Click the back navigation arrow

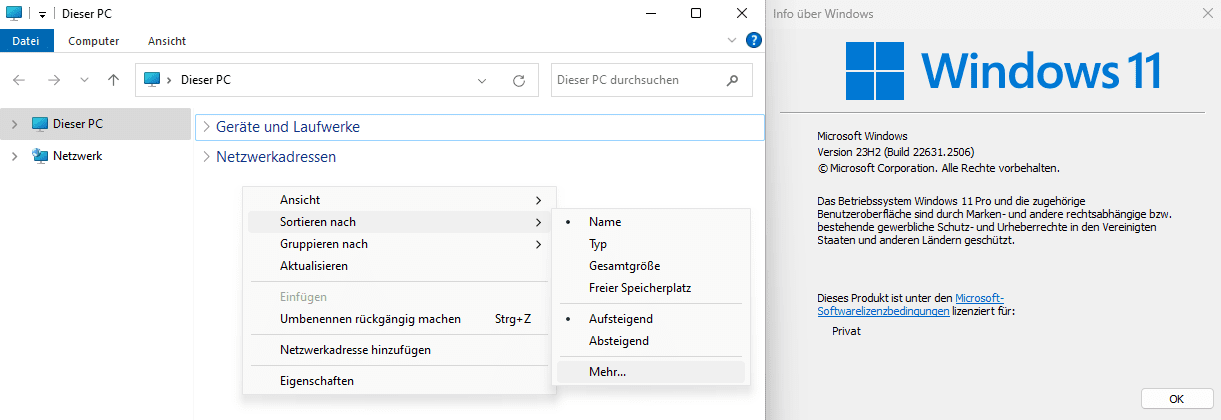pyautogui.click(x=20, y=80)
